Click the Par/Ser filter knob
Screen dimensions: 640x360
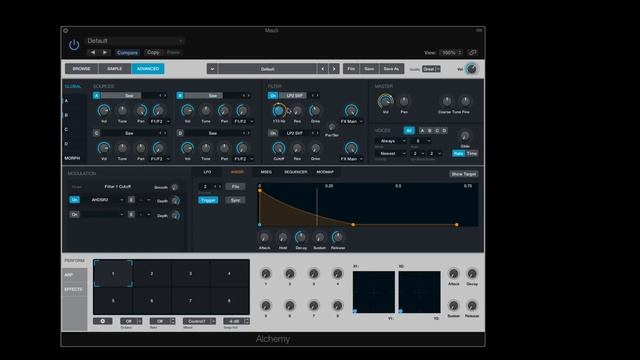(332, 127)
